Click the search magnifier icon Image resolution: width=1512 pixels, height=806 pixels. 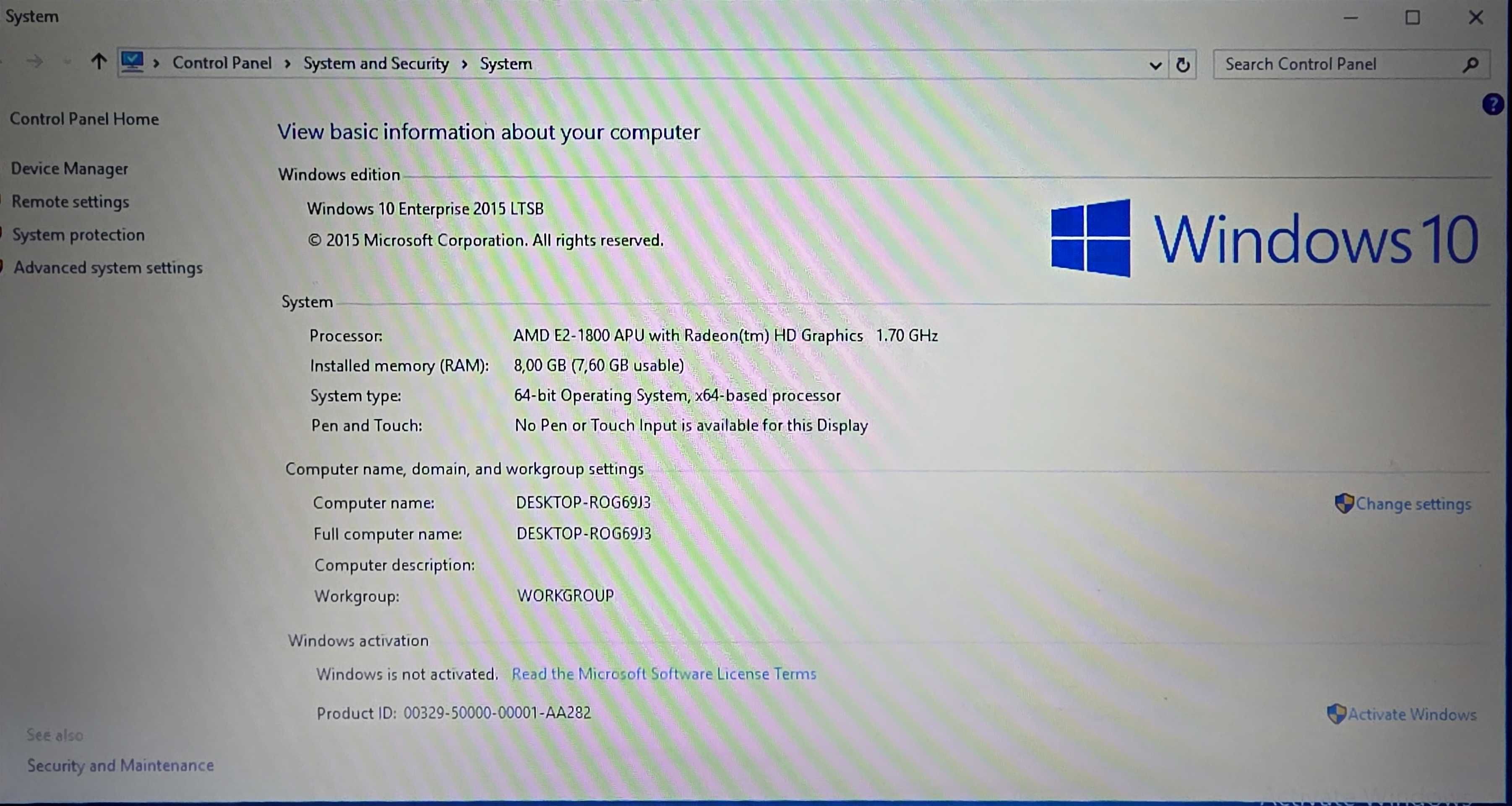1471,65
